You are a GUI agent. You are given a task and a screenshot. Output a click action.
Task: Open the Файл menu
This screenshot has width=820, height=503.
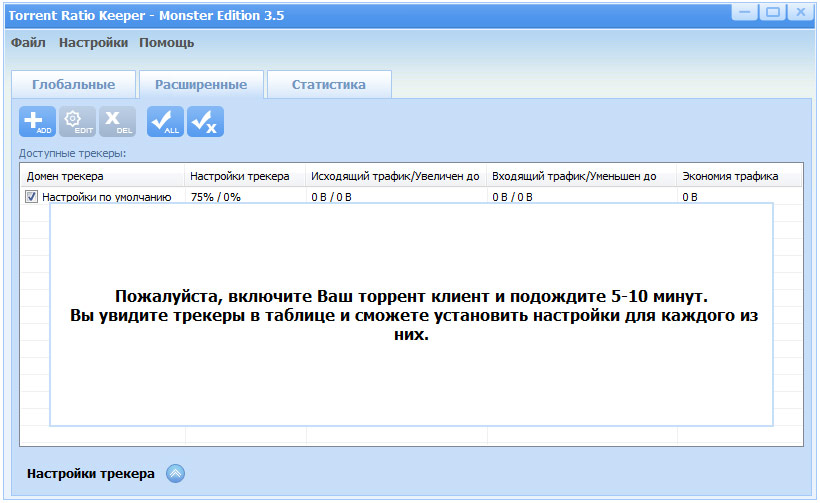click(28, 42)
